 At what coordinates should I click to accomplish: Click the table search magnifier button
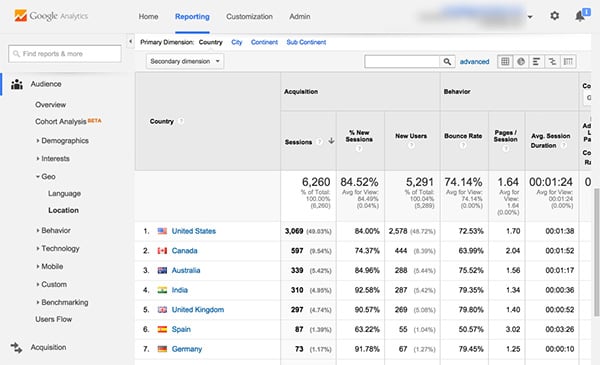coord(447,61)
